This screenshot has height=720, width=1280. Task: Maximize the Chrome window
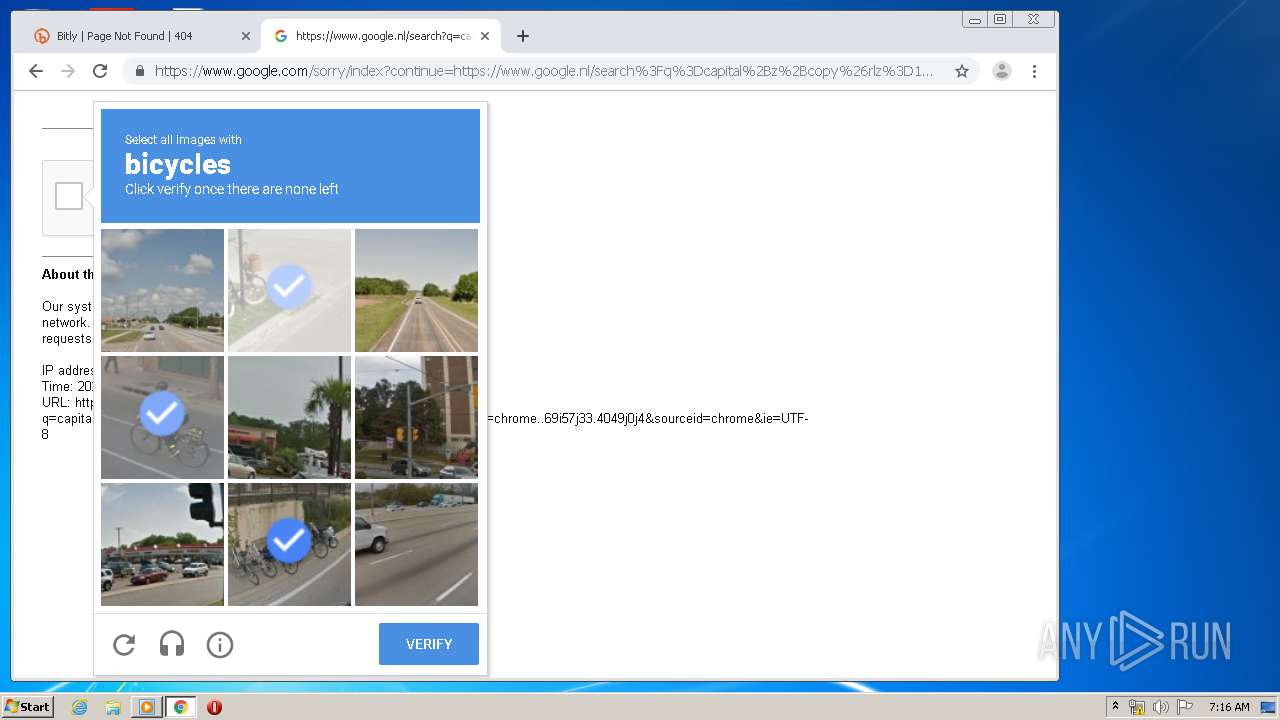(x=999, y=19)
